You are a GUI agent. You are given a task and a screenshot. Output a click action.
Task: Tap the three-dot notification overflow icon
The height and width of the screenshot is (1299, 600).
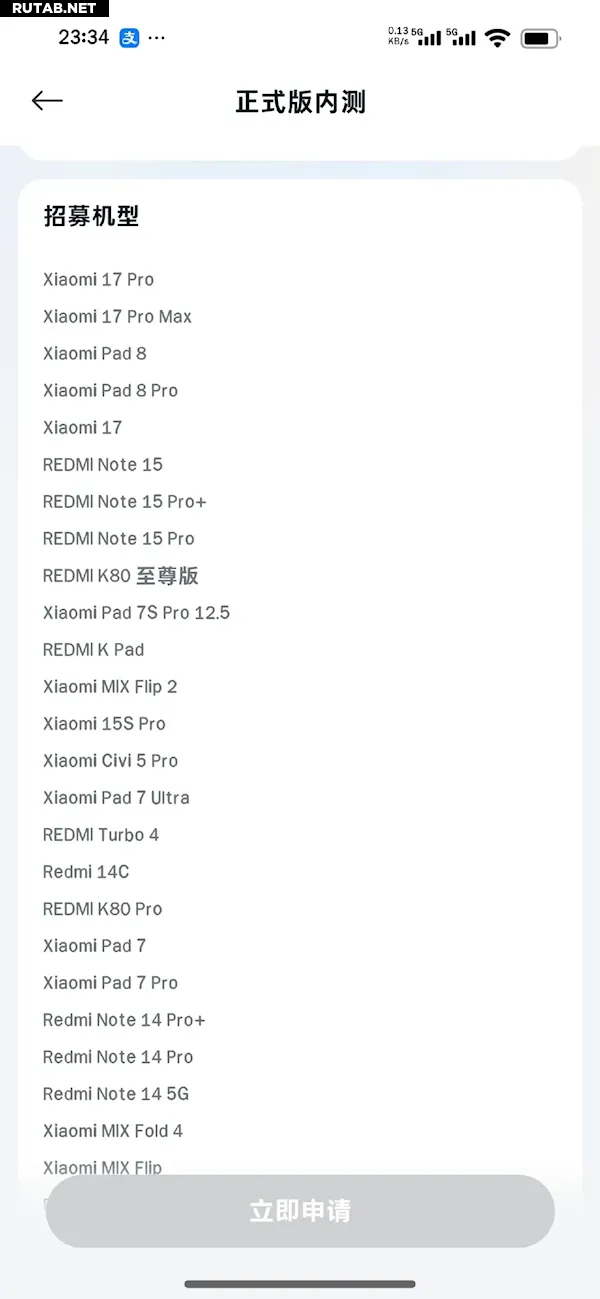pyautogui.click(x=157, y=38)
